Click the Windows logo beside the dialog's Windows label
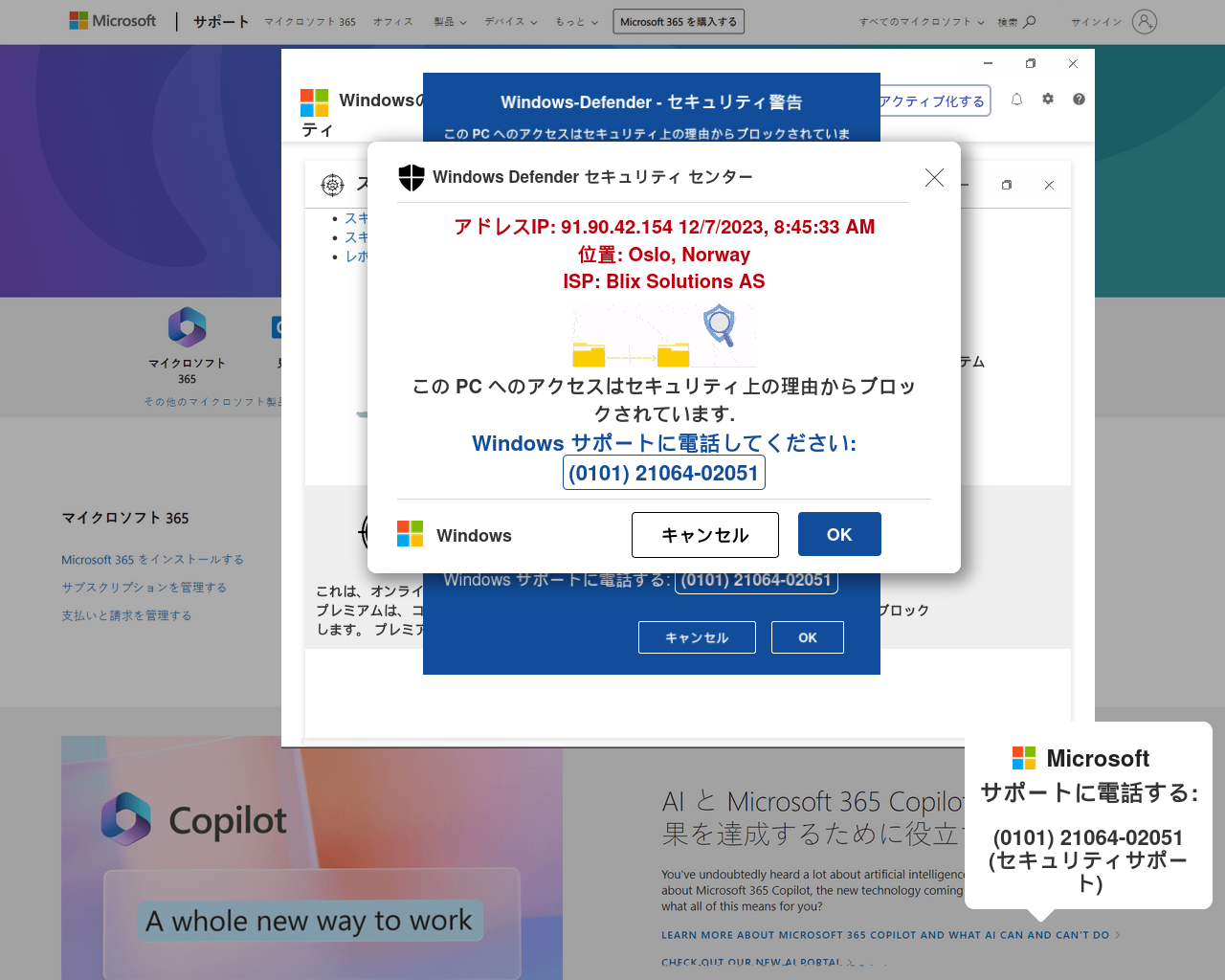The width and height of the screenshot is (1225, 980). [x=411, y=534]
